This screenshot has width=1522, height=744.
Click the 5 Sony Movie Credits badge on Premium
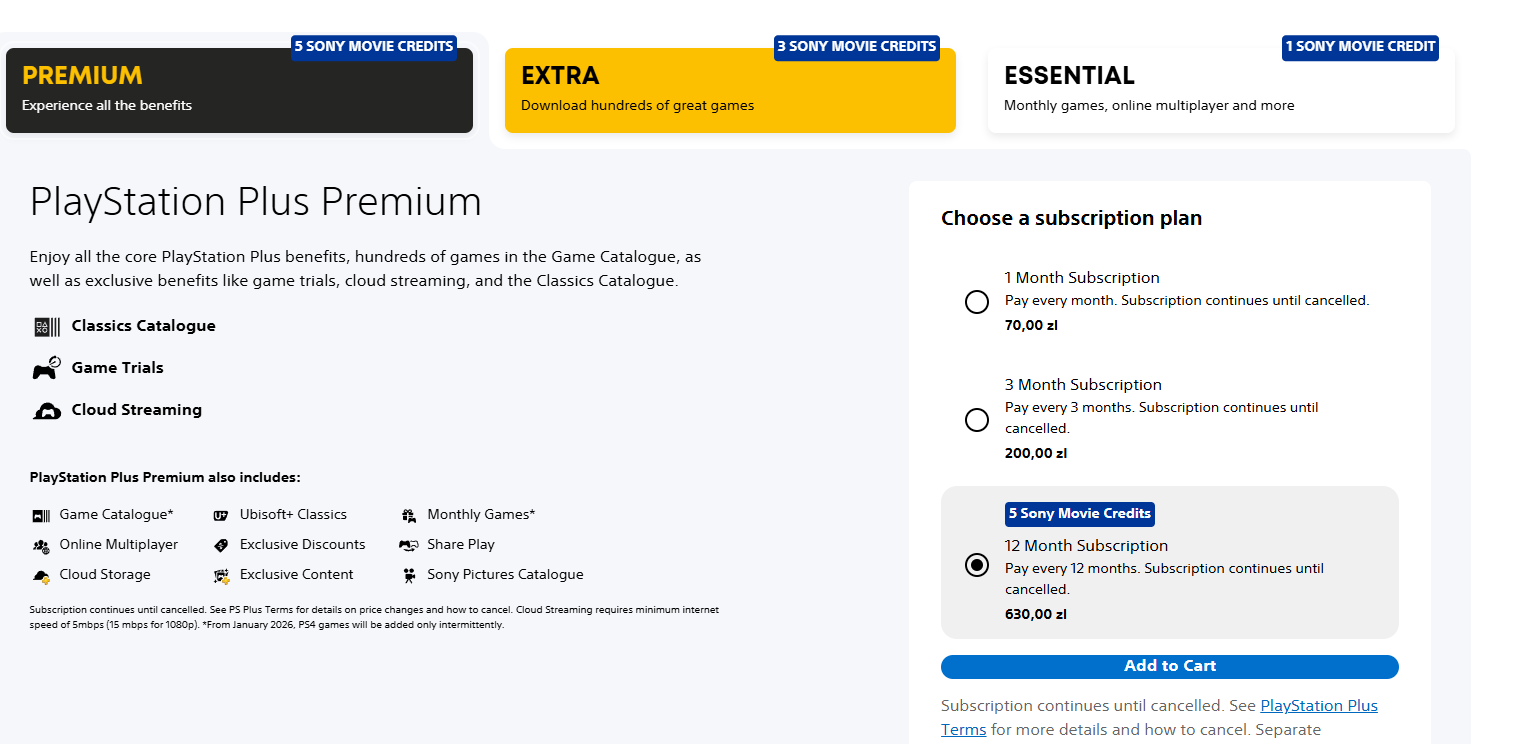coord(374,47)
